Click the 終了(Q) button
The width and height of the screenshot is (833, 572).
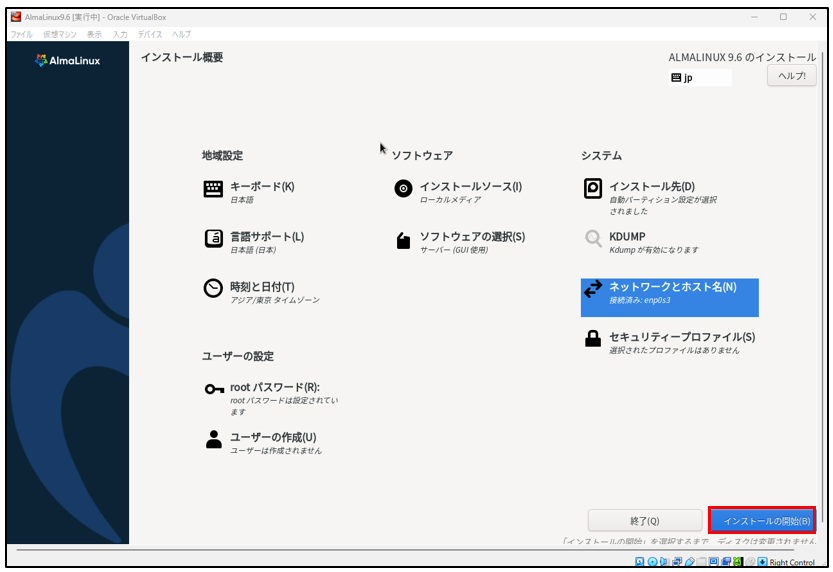(645, 521)
